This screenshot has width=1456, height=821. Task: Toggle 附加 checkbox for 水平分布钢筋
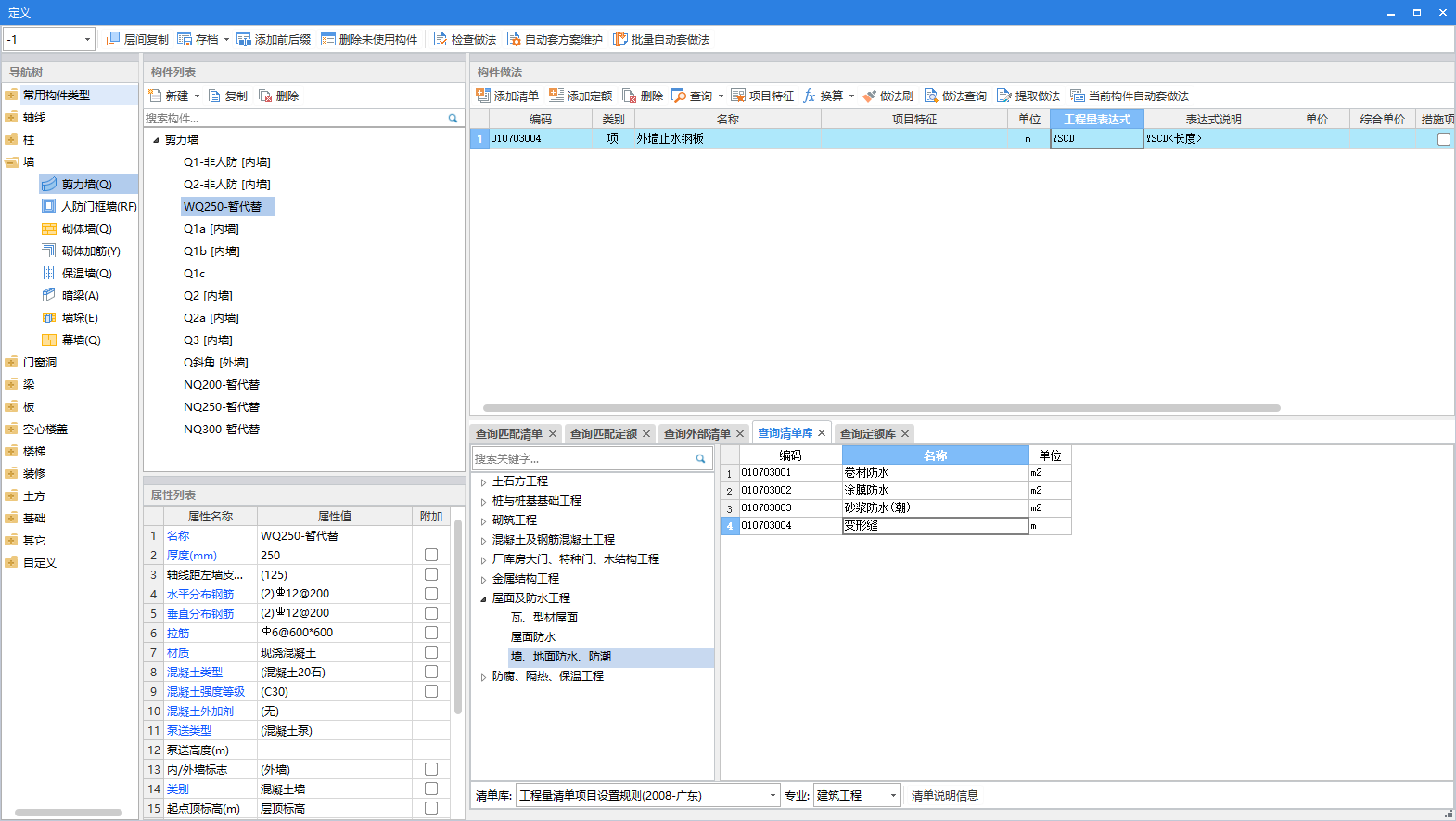coord(431,594)
